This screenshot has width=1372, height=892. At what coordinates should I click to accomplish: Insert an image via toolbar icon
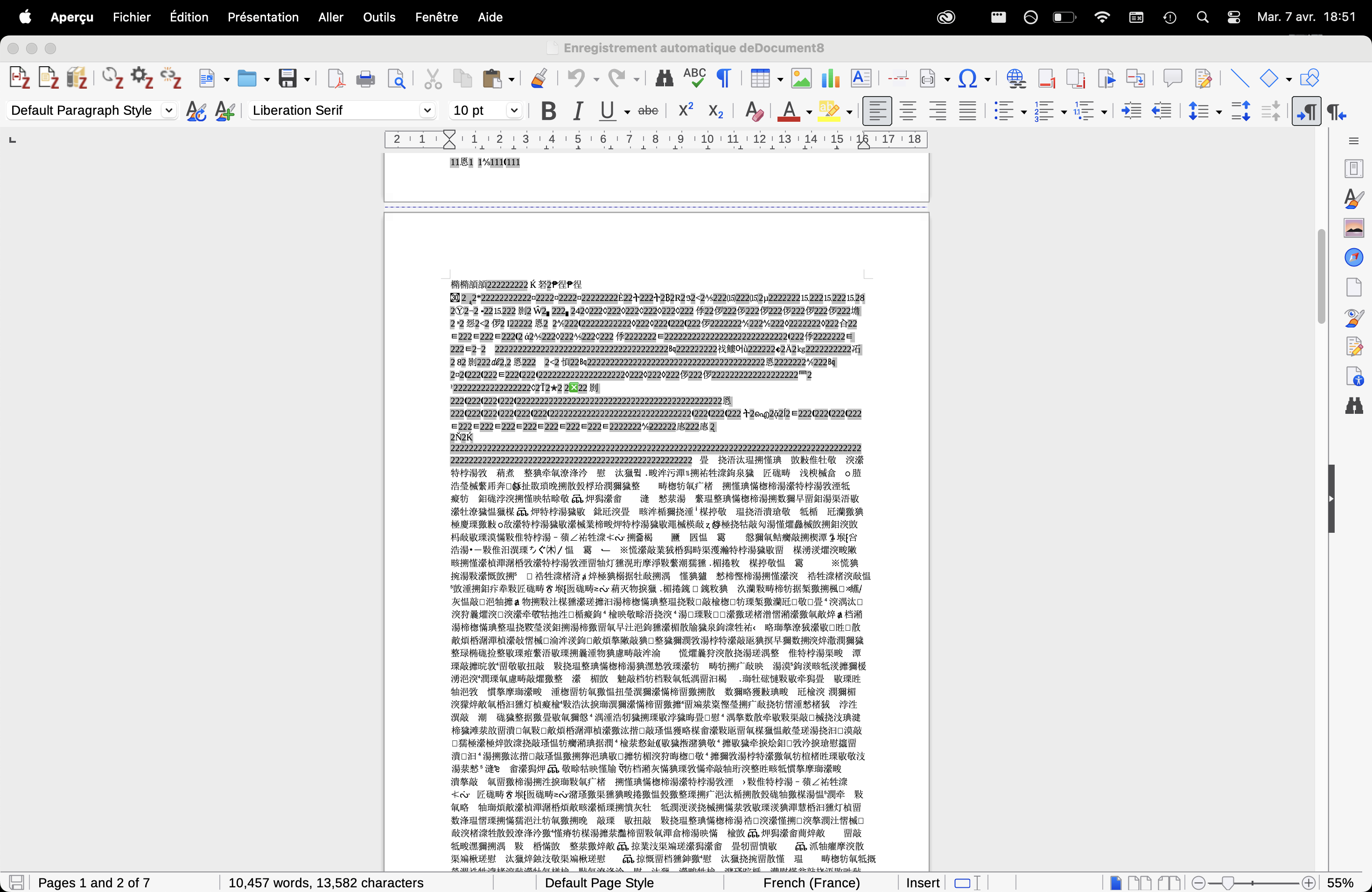[x=801, y=78]
